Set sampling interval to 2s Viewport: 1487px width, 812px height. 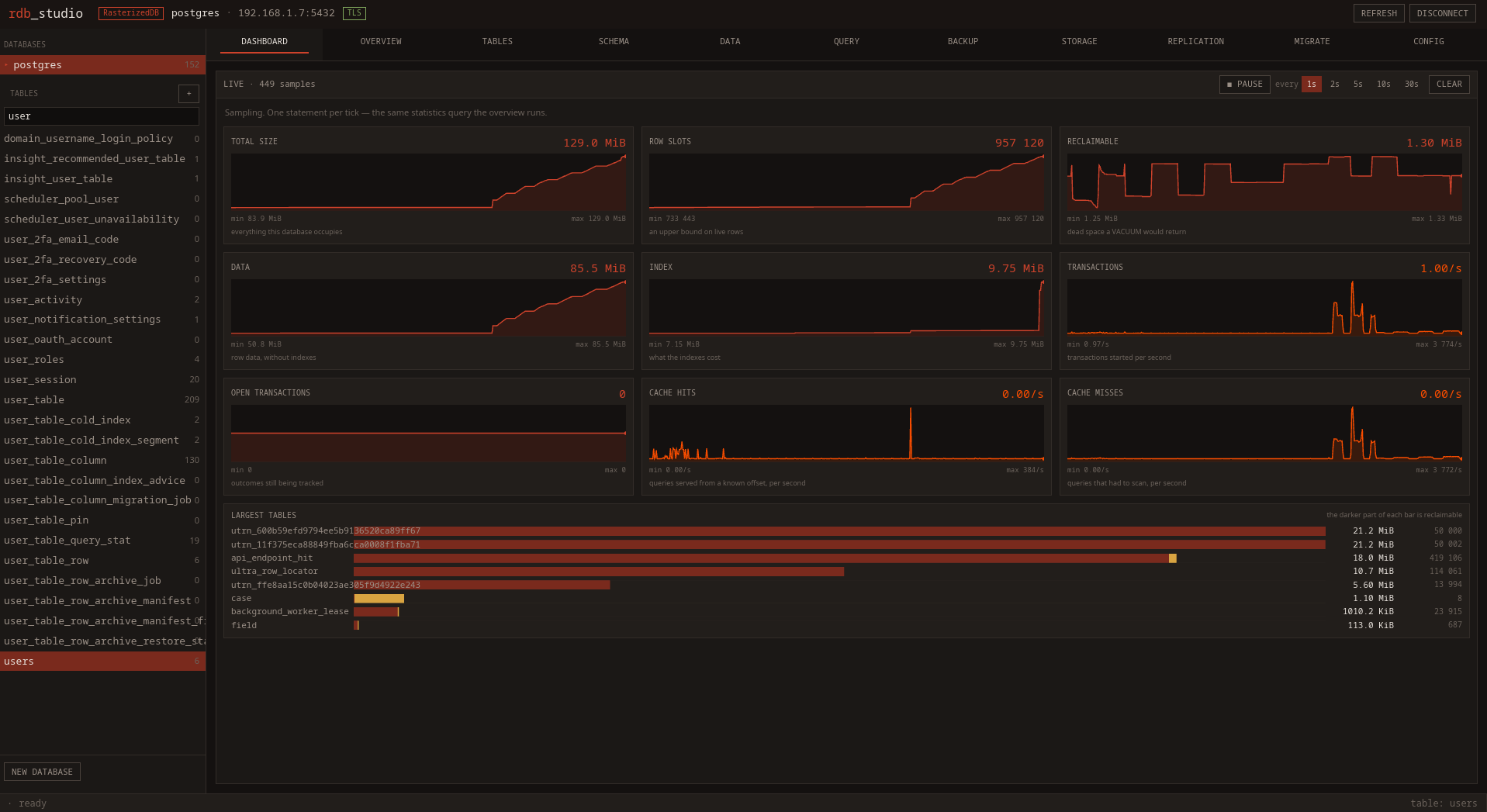1335,84
